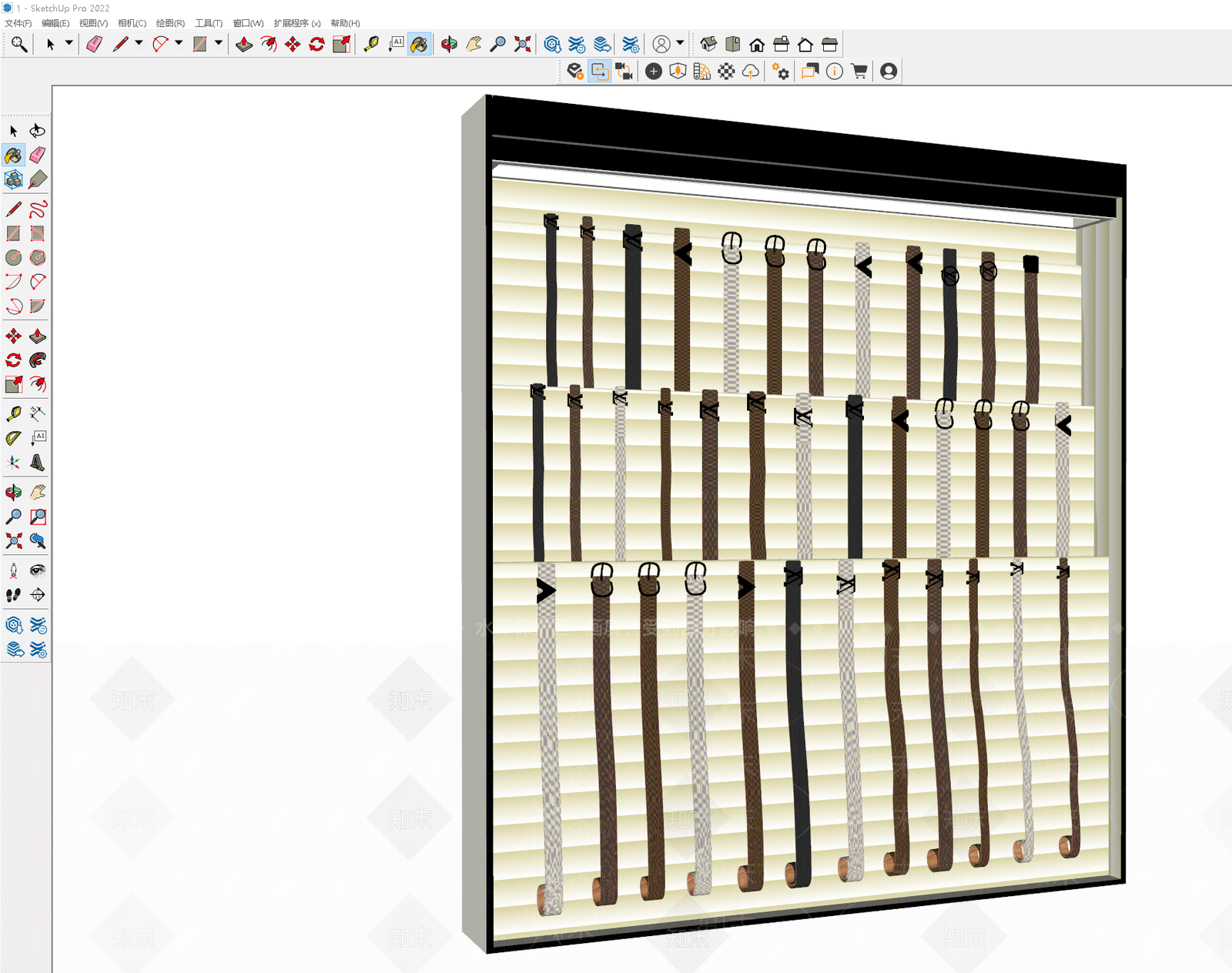Switch to Left view icon

coord(829,45)
